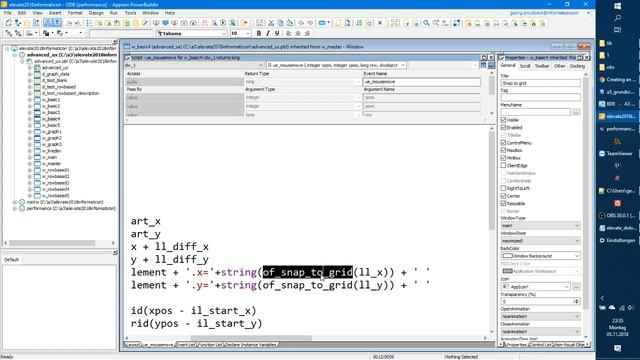Open the Design menu
The height and width of the screenshot is (360, 640).
tap(96, 13)
